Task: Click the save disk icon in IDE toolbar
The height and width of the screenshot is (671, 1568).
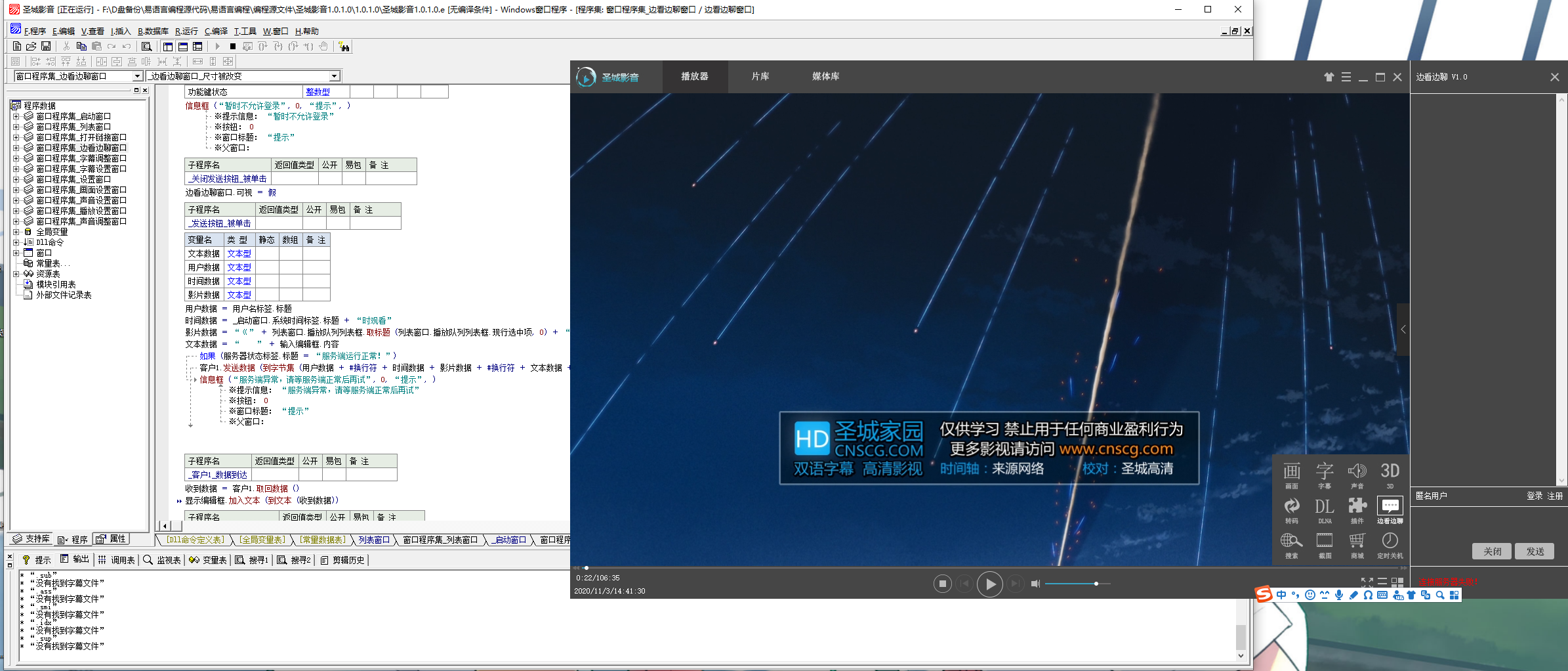Action: (46, 47)
